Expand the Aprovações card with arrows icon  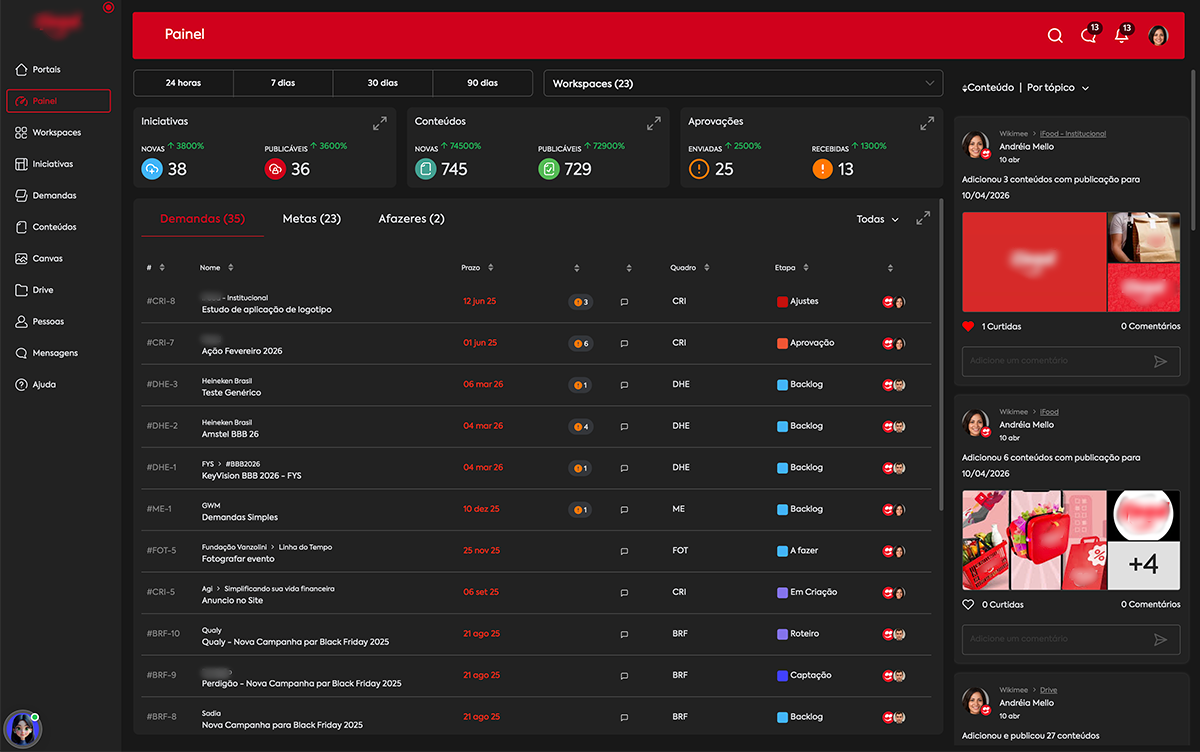[927, 124]
